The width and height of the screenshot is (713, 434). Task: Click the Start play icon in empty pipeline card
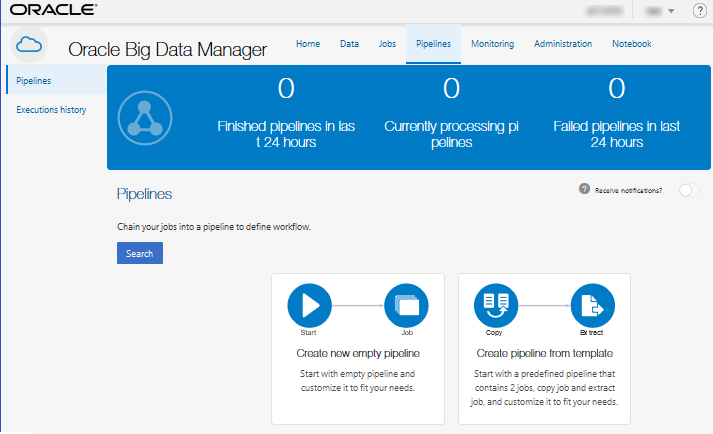pyautogui.click(x=310, y=305)
